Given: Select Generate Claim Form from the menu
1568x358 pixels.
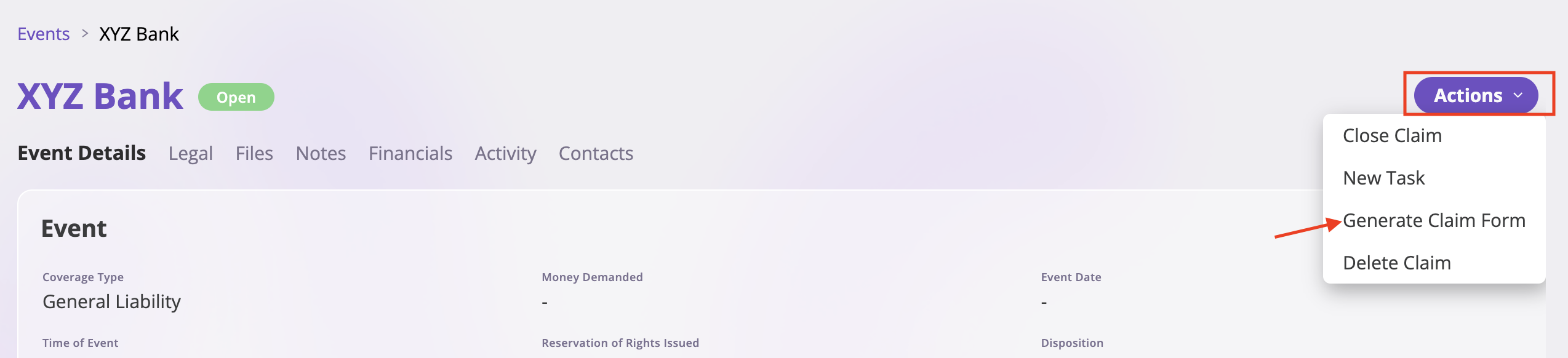Looking at the screenshot, I should 1434,221.
